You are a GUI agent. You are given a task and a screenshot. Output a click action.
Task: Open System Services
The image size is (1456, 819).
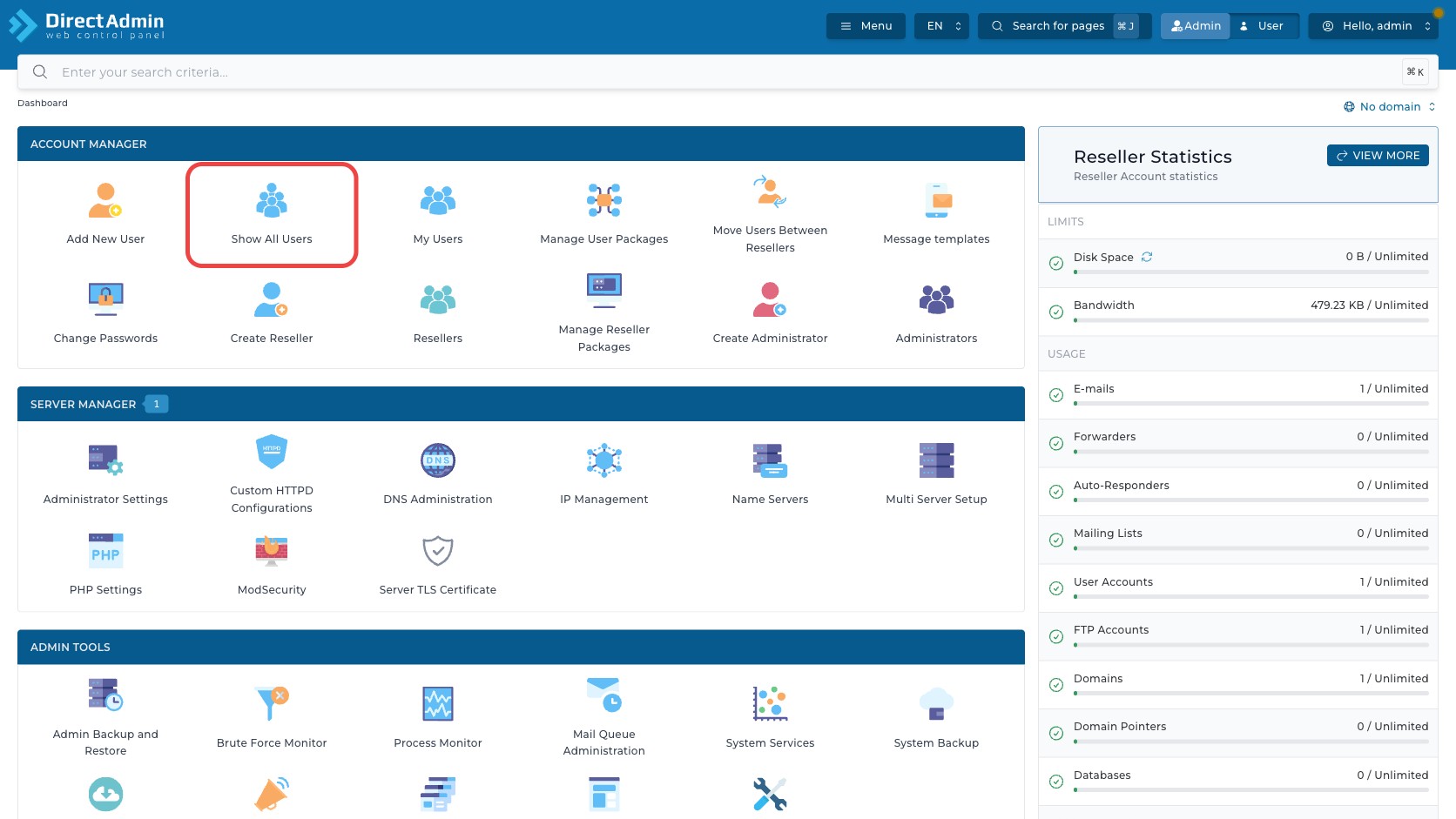point(771,717)
